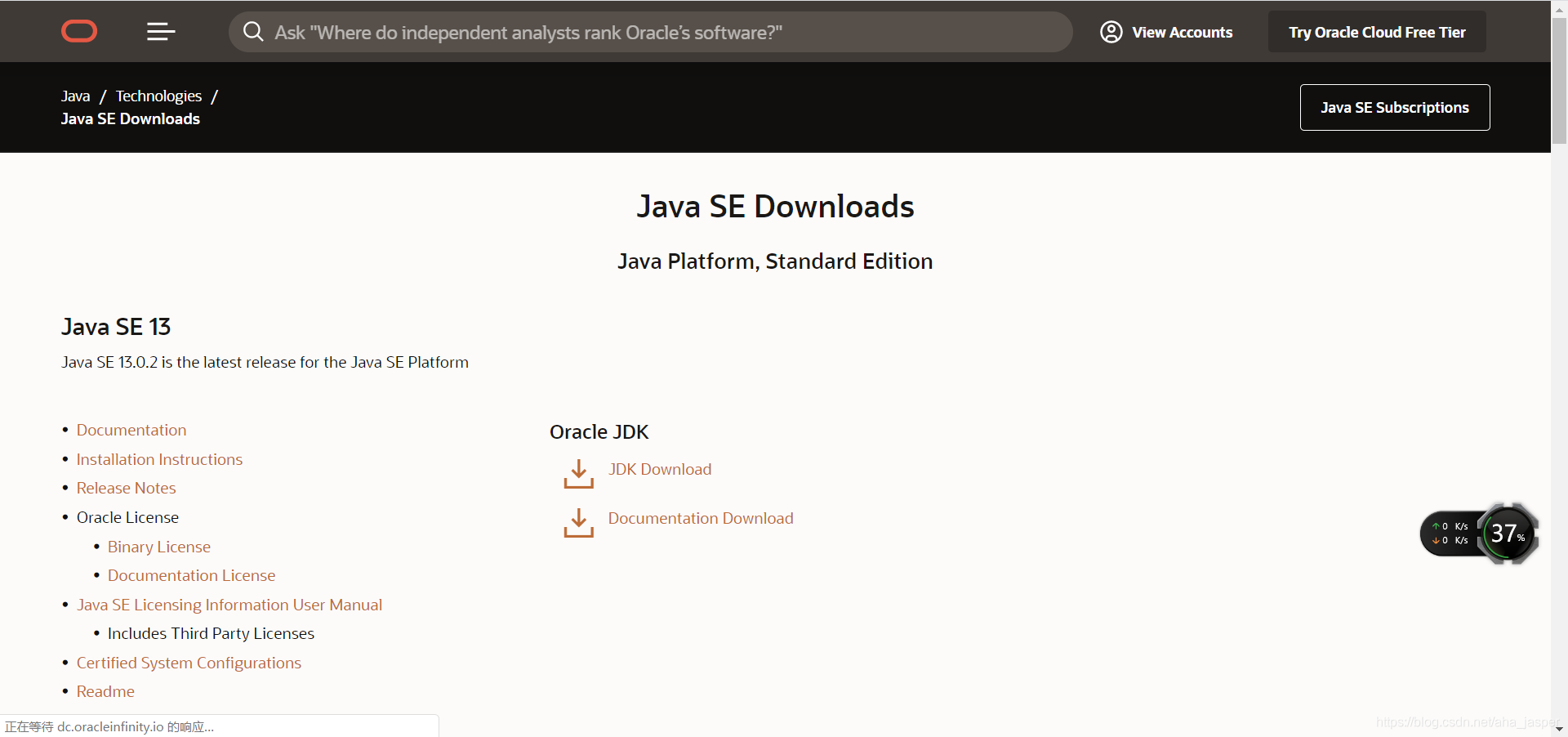The image size is (1568, 737).
Task: Go to Java breadcrumb link
Action: pos(75,96)
